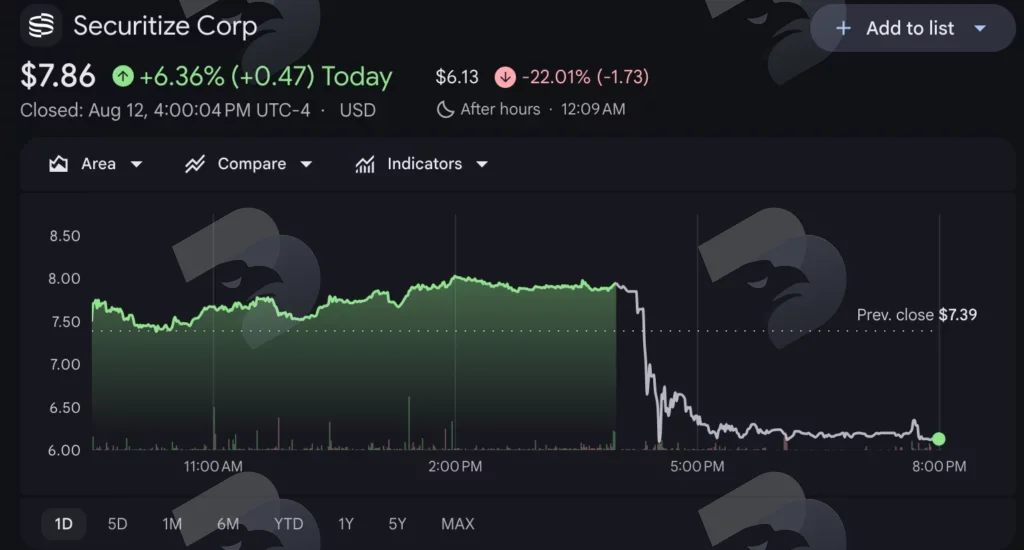Screen dimensions: 1024x550
Task: Expand the Compare dropdown arrow
Action: tap(306, 165)
